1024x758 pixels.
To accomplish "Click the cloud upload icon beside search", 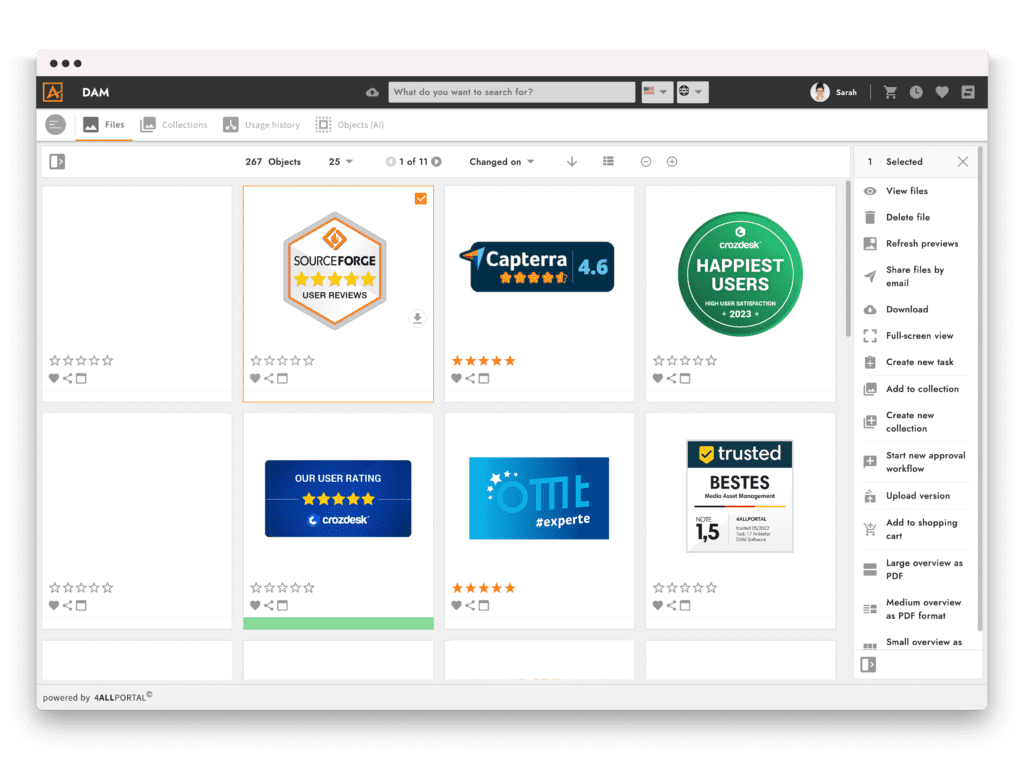I will (x=373, y=92).
